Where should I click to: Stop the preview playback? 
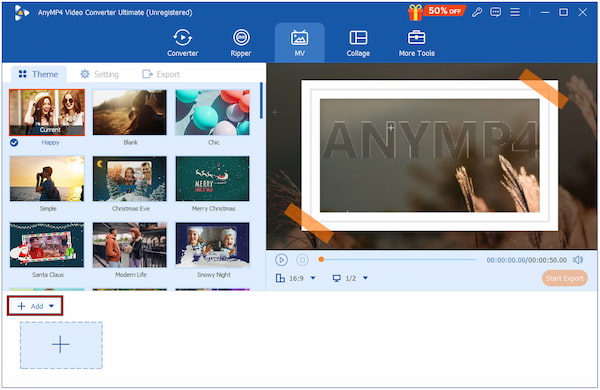[x=302, y=260]
